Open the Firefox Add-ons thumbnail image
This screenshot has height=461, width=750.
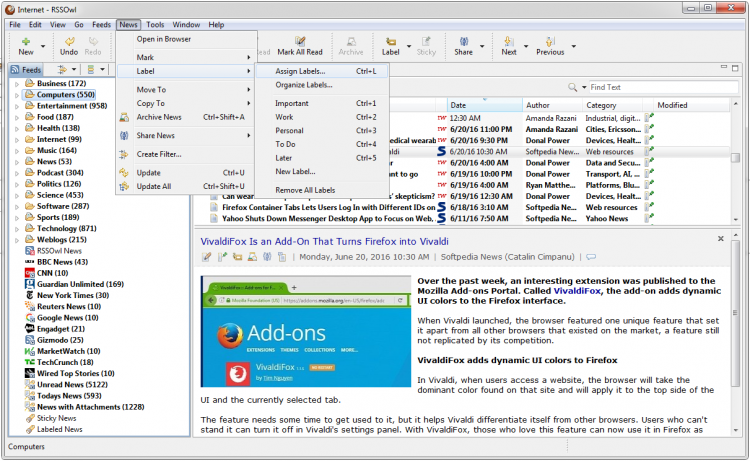[306, 331]
